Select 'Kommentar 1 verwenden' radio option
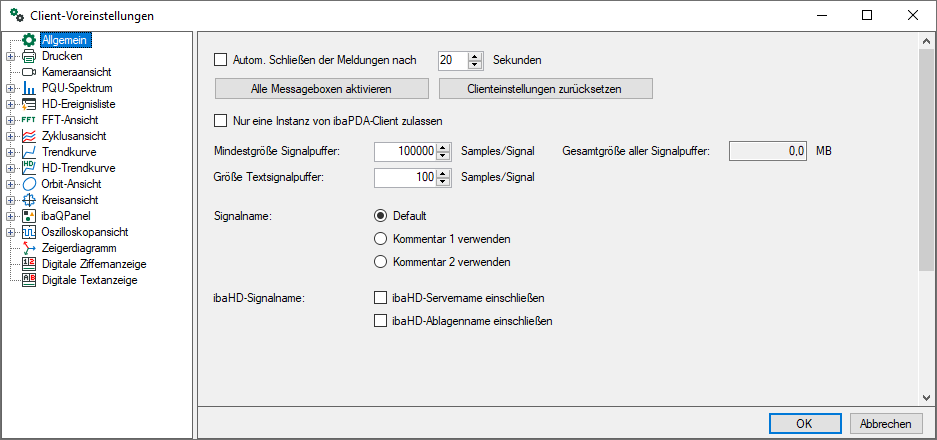This screenshot has height=440, width=937. click(x=380, y=238)
